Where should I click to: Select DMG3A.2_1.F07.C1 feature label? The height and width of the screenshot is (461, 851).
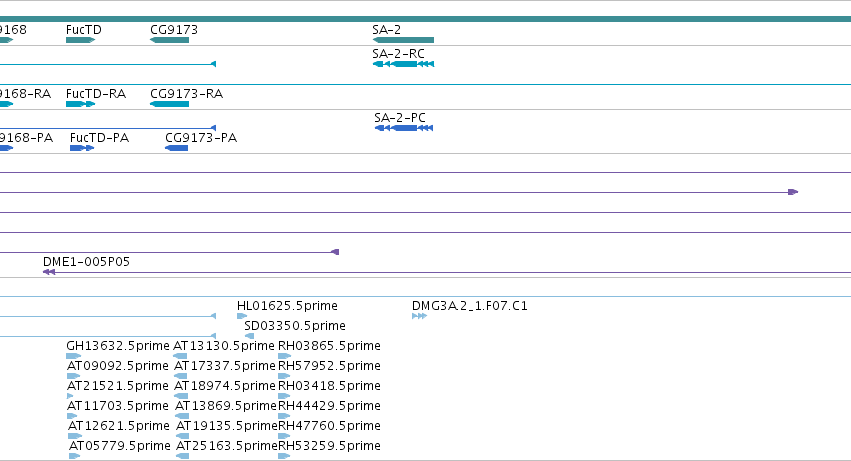pyautogui.click(x=469, y=306)
